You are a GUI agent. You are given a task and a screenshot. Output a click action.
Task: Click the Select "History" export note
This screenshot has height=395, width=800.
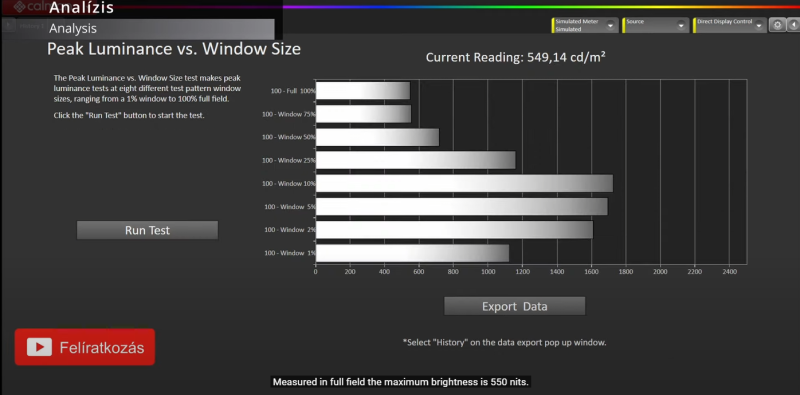point(504,342)
